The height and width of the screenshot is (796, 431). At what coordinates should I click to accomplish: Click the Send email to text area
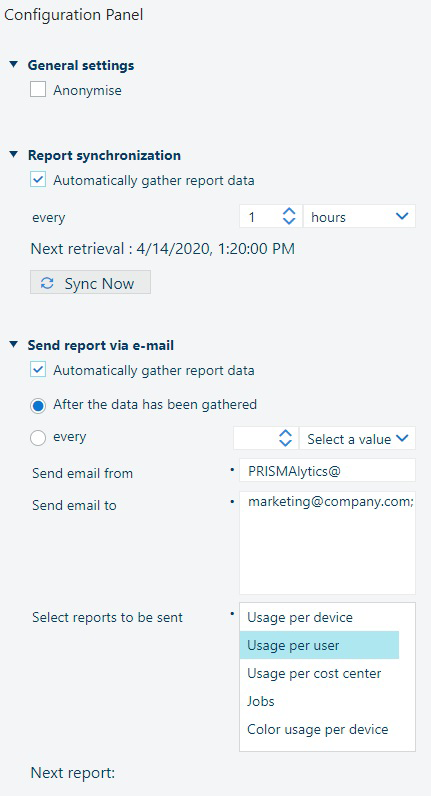(327, 542)
